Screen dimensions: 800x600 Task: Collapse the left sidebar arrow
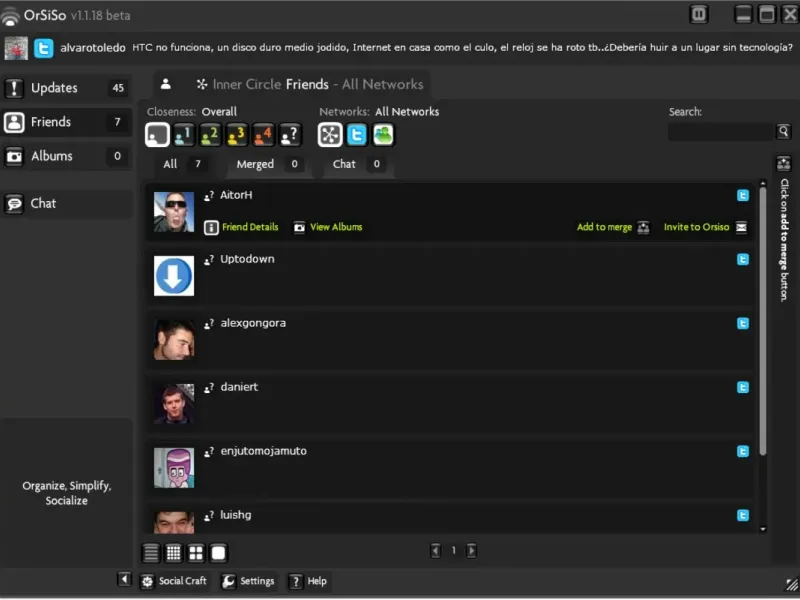[x=124, y=580]
